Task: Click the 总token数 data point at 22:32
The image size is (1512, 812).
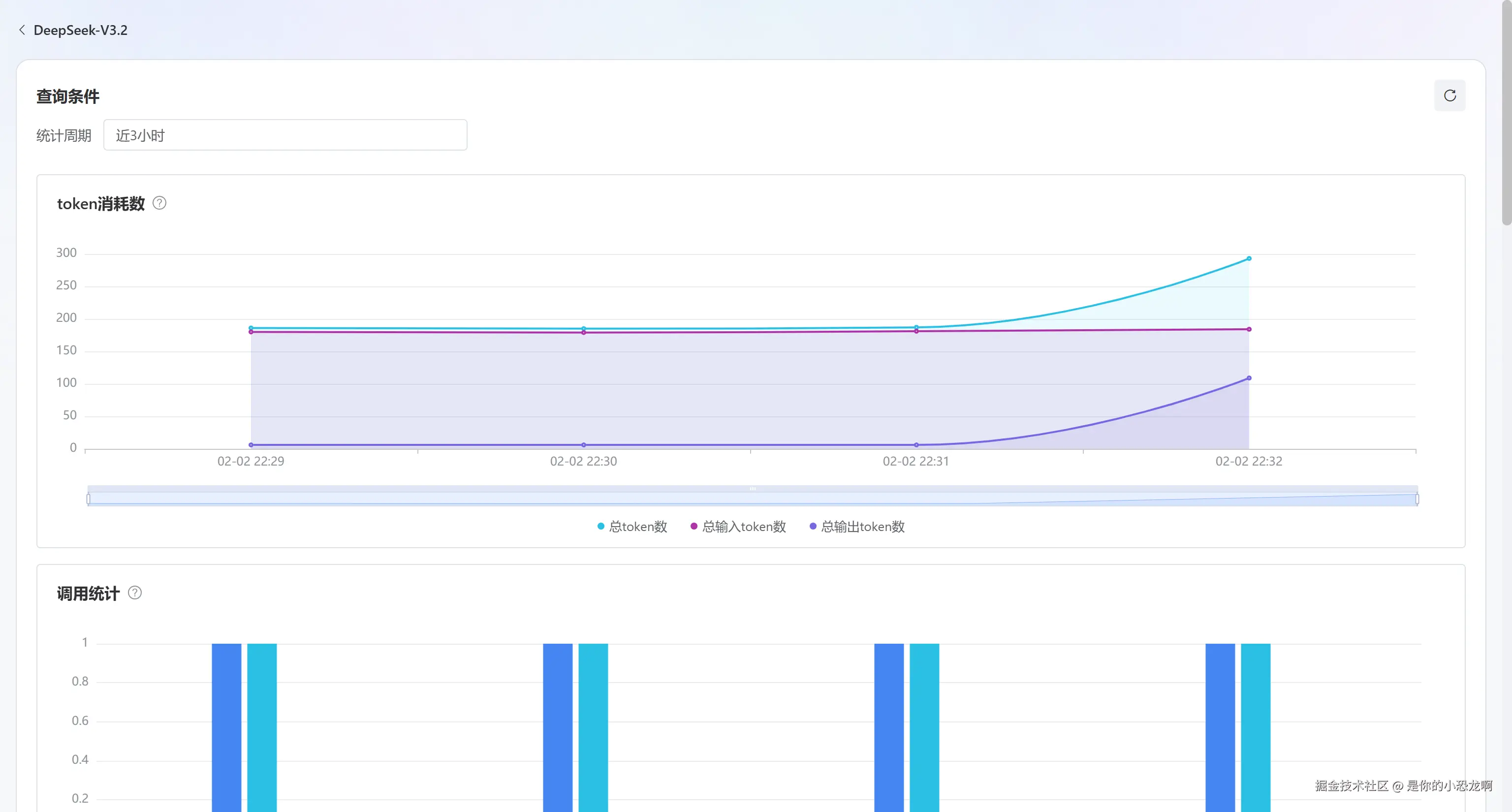Action: tap(1249, 259)
